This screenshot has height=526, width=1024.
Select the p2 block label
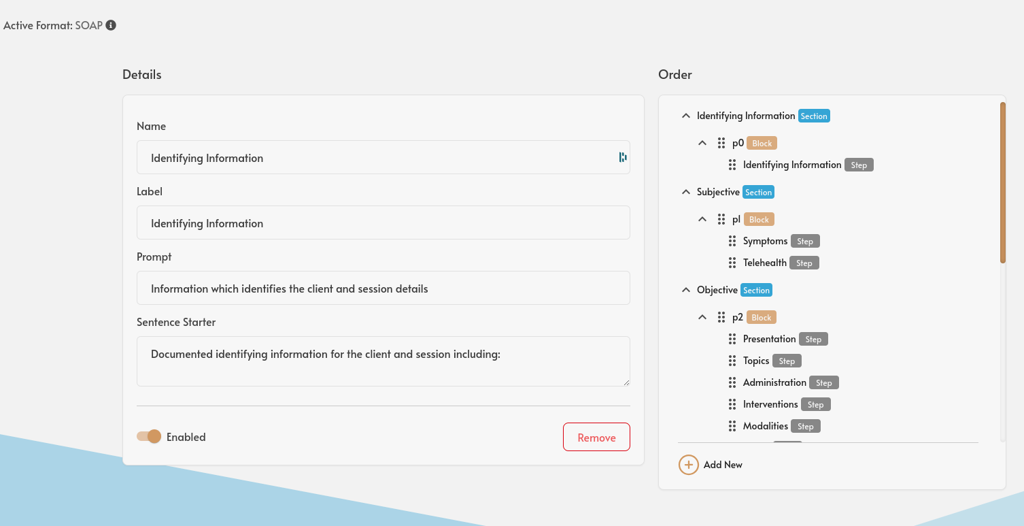coord(738,317)
